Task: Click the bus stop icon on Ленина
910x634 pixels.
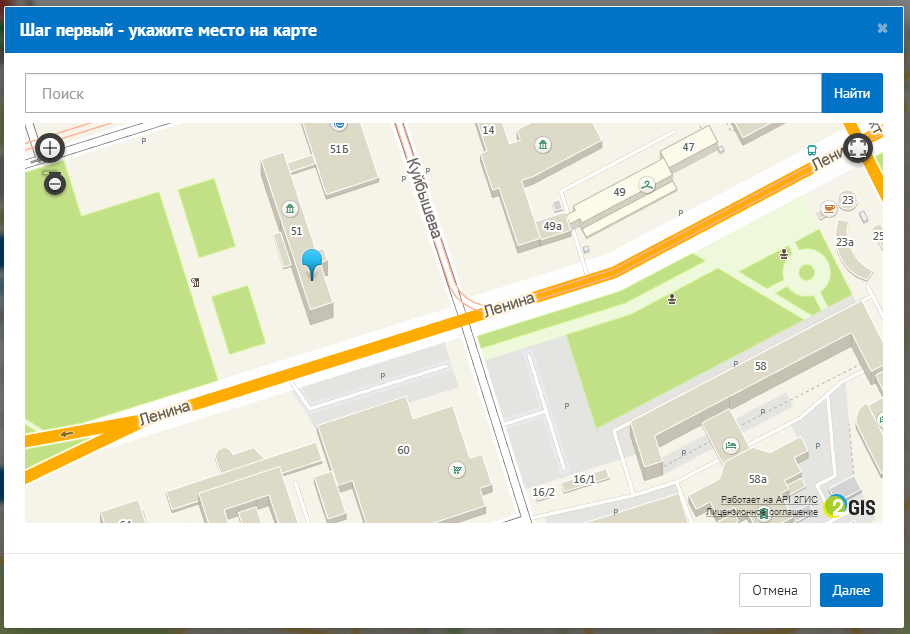Action: pyautogui.click(x=812, y=150)
